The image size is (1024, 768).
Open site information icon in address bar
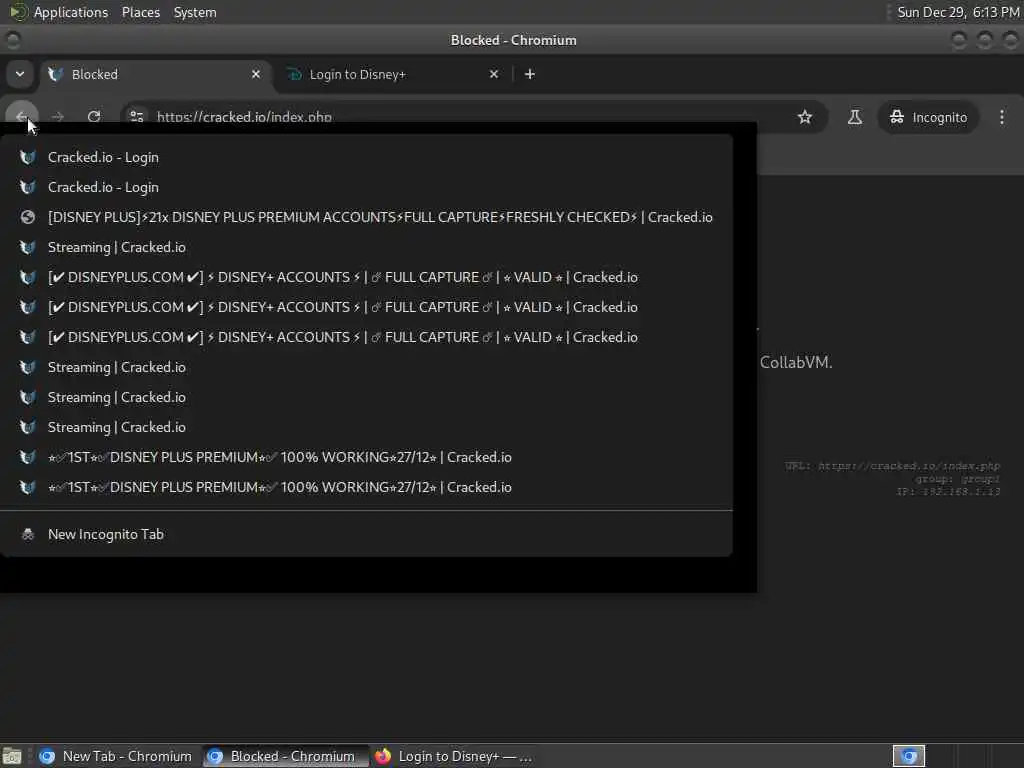click(136, 117)
